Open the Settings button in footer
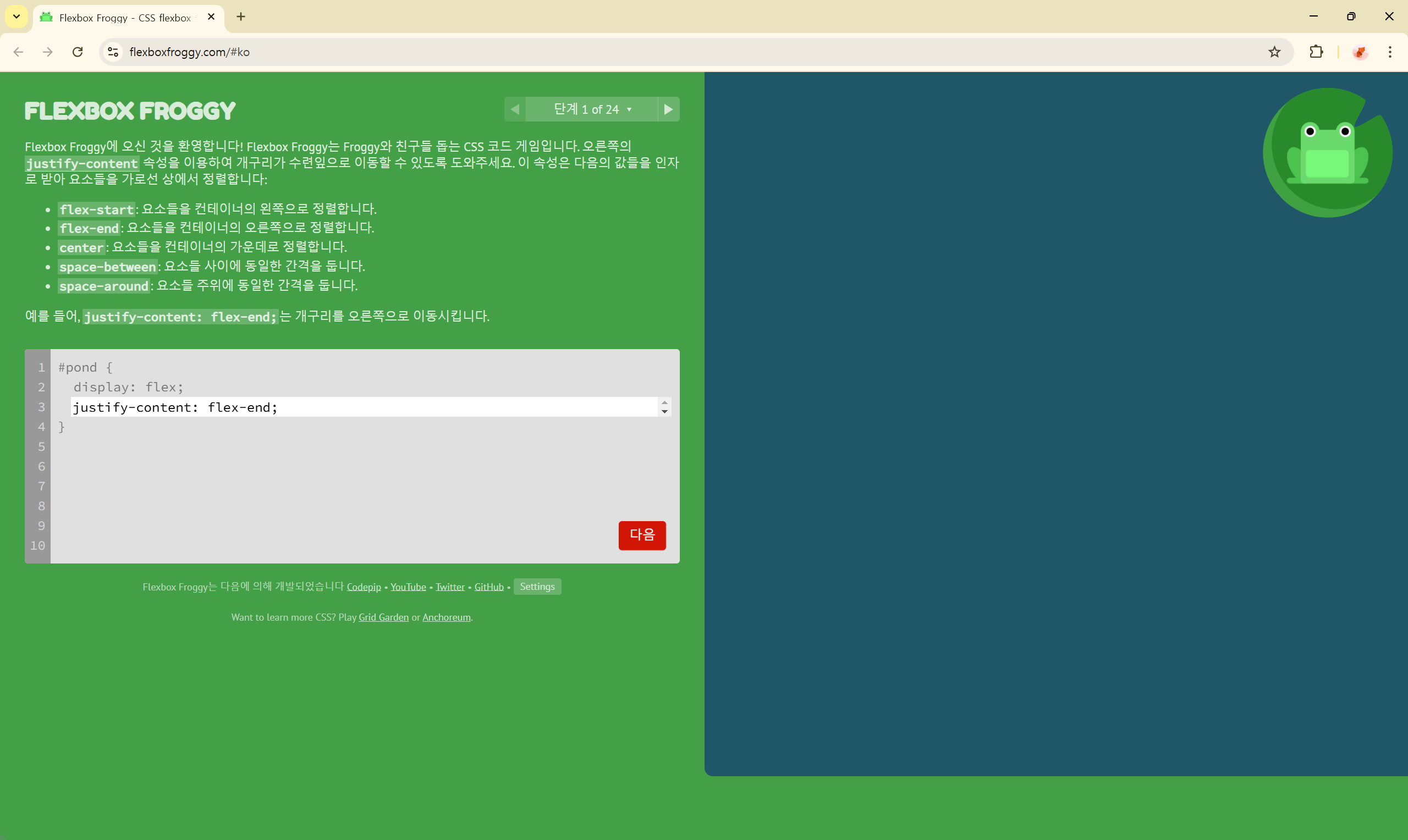Image resolution: width=1408 pixels, height=840 pixels. (x=537, y=587)
